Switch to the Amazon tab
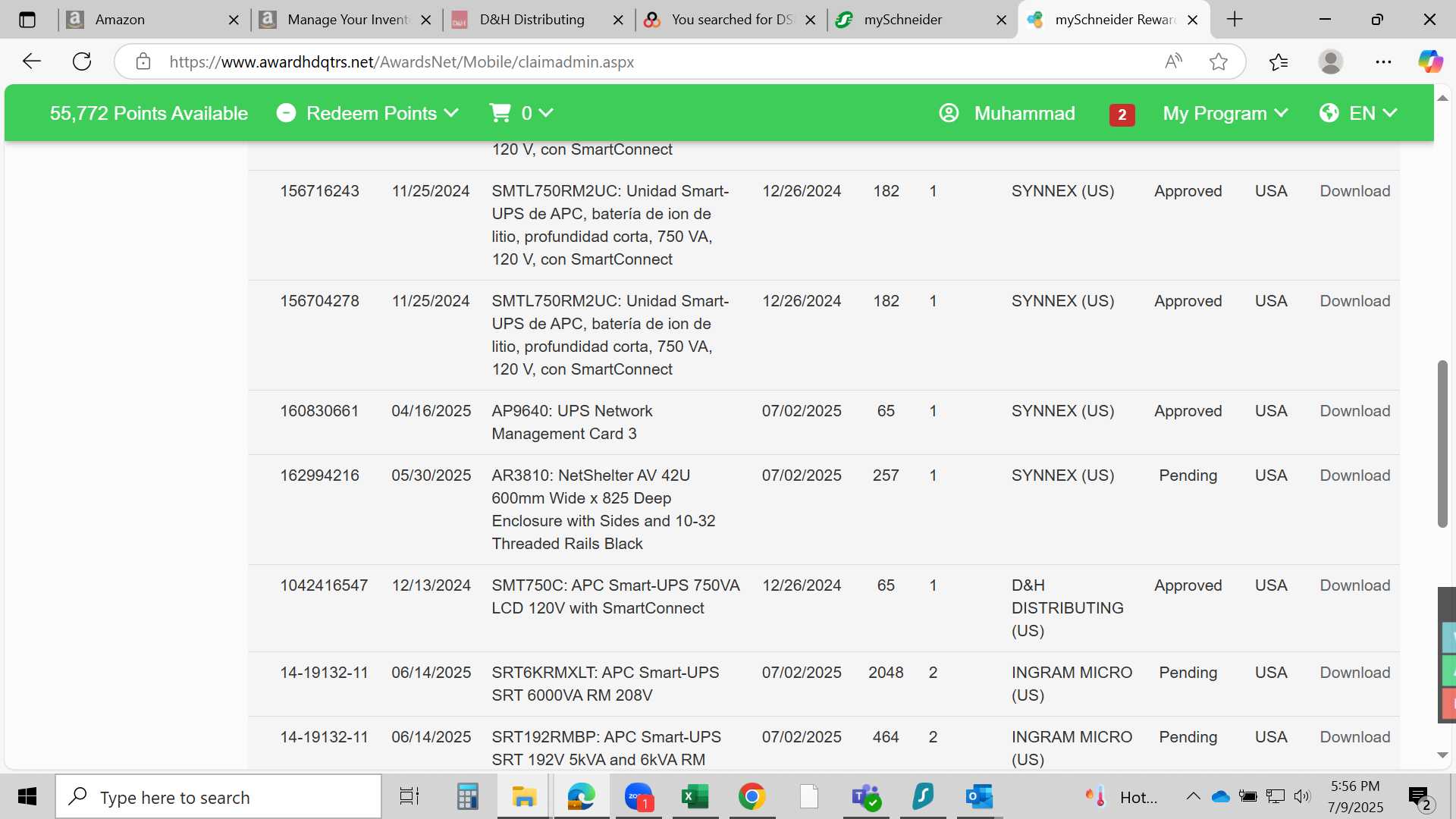Image resolution: width=1456 pixels, height=819 pixels. click(153, 20)
